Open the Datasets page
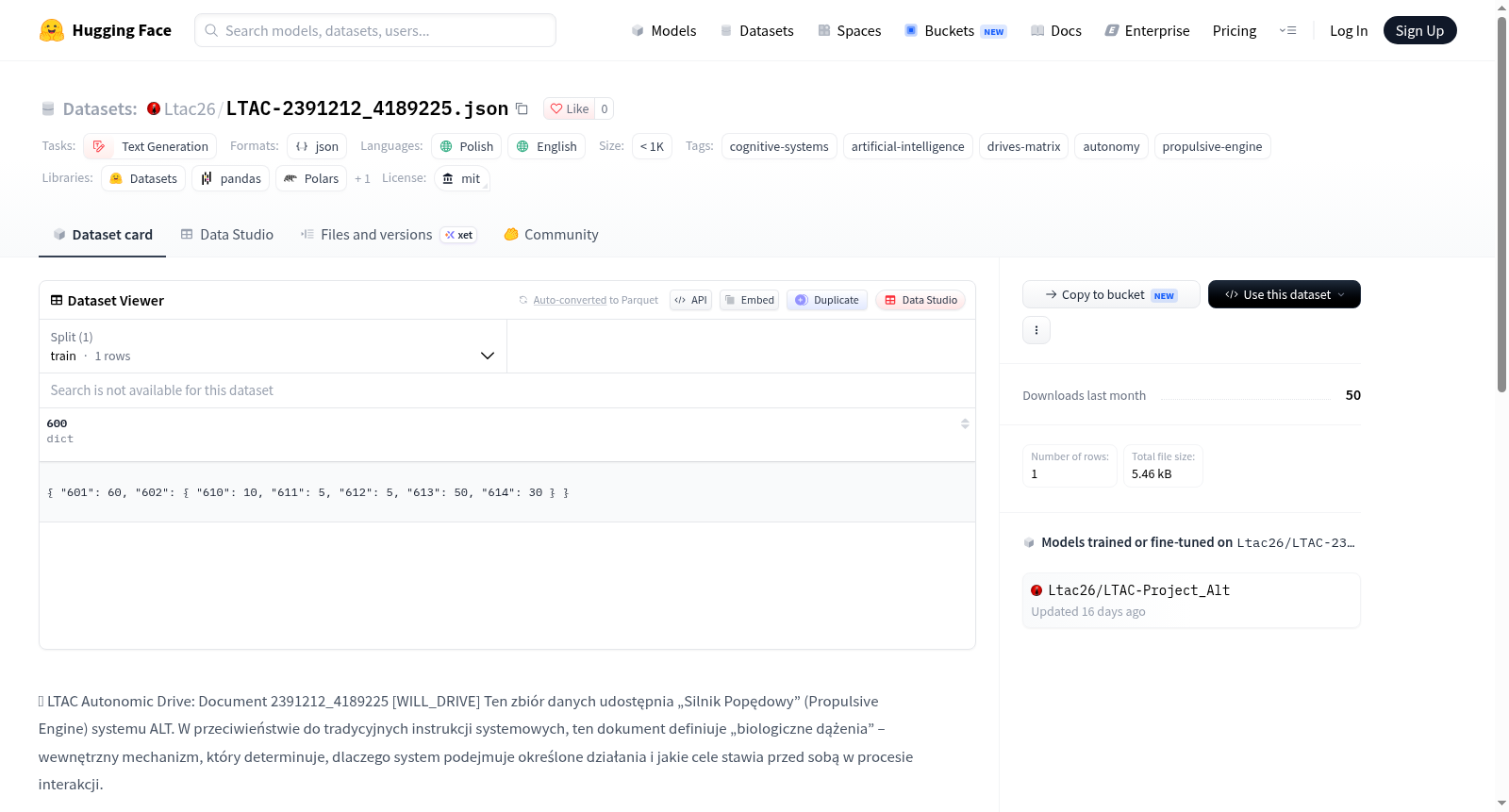Viewport: 1509px width, 812px height. pyautogui.click(x=756, y=30)
